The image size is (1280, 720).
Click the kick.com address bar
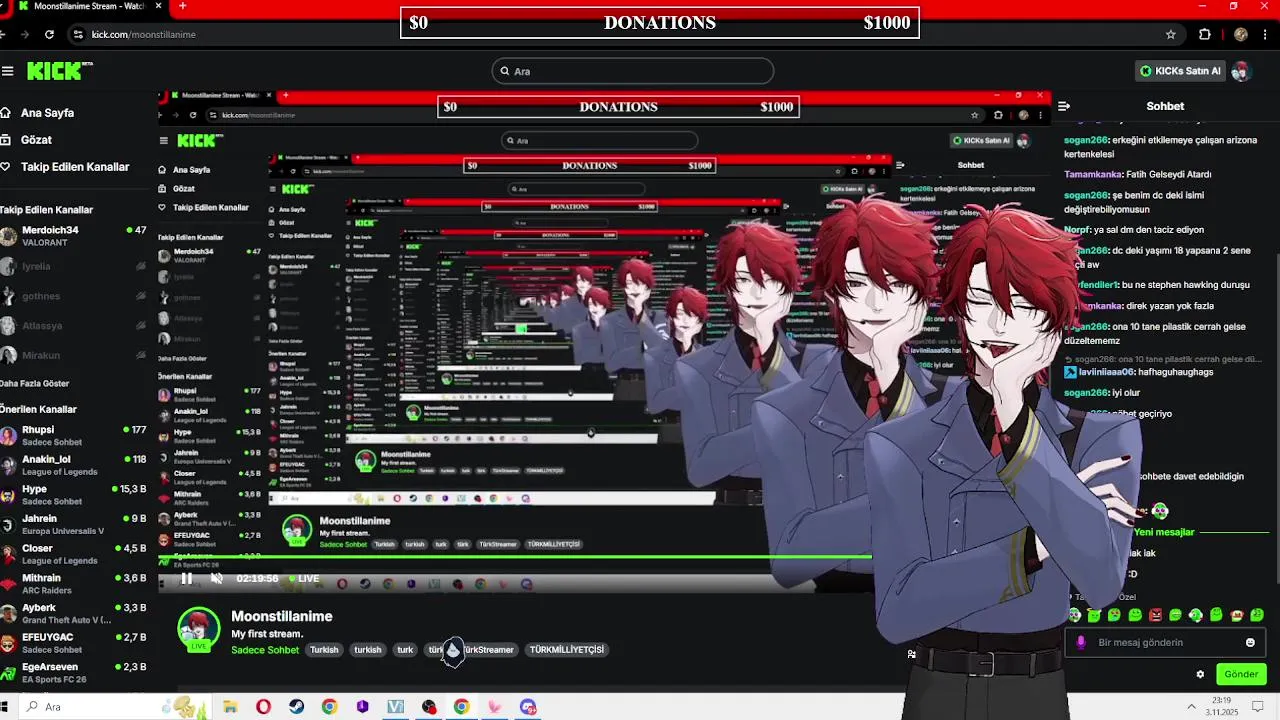pyautogui.click(x=625, y=34)
